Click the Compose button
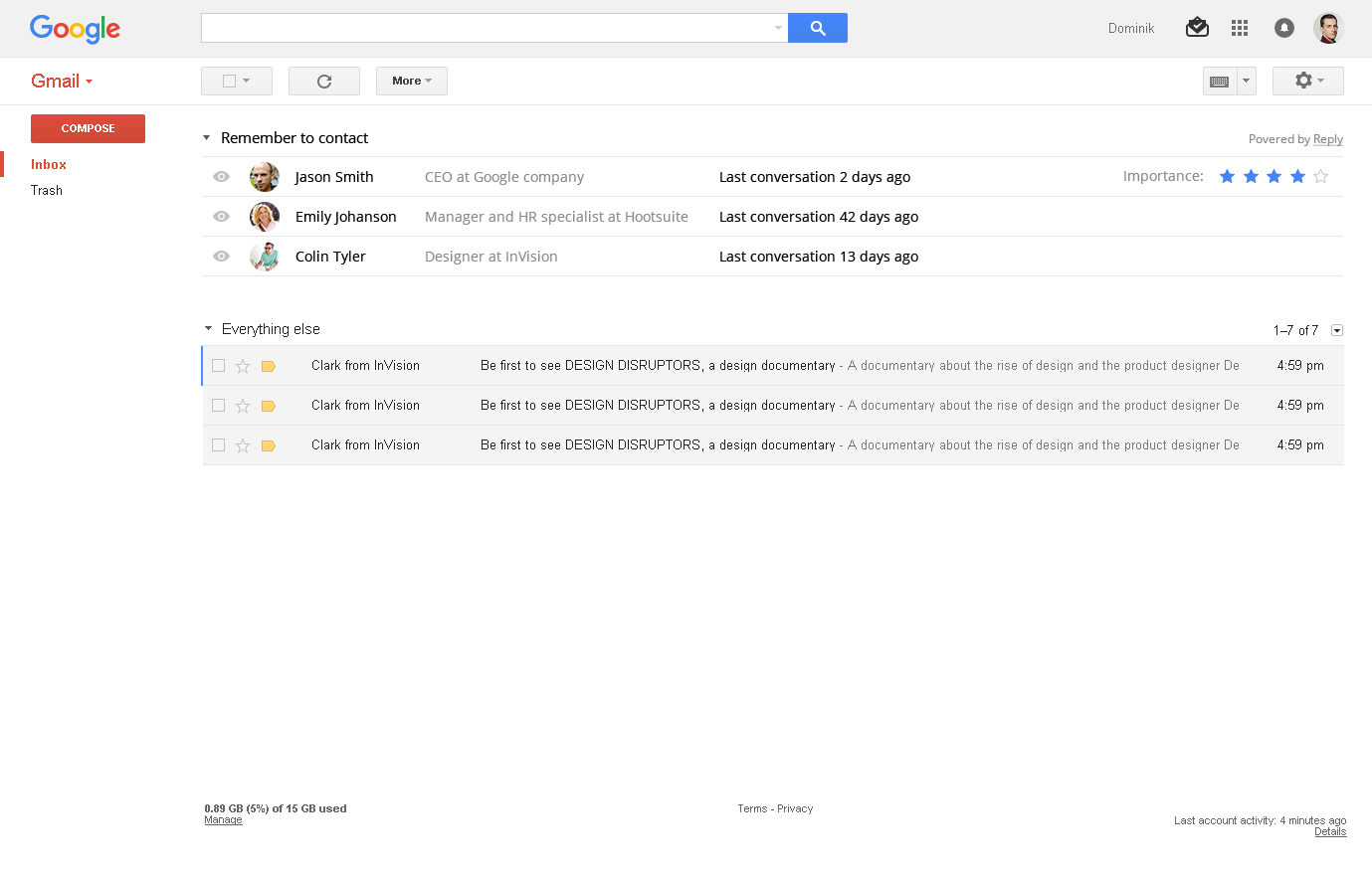The height and width of the screenshot is (882, 1372). tap(88, 128)
